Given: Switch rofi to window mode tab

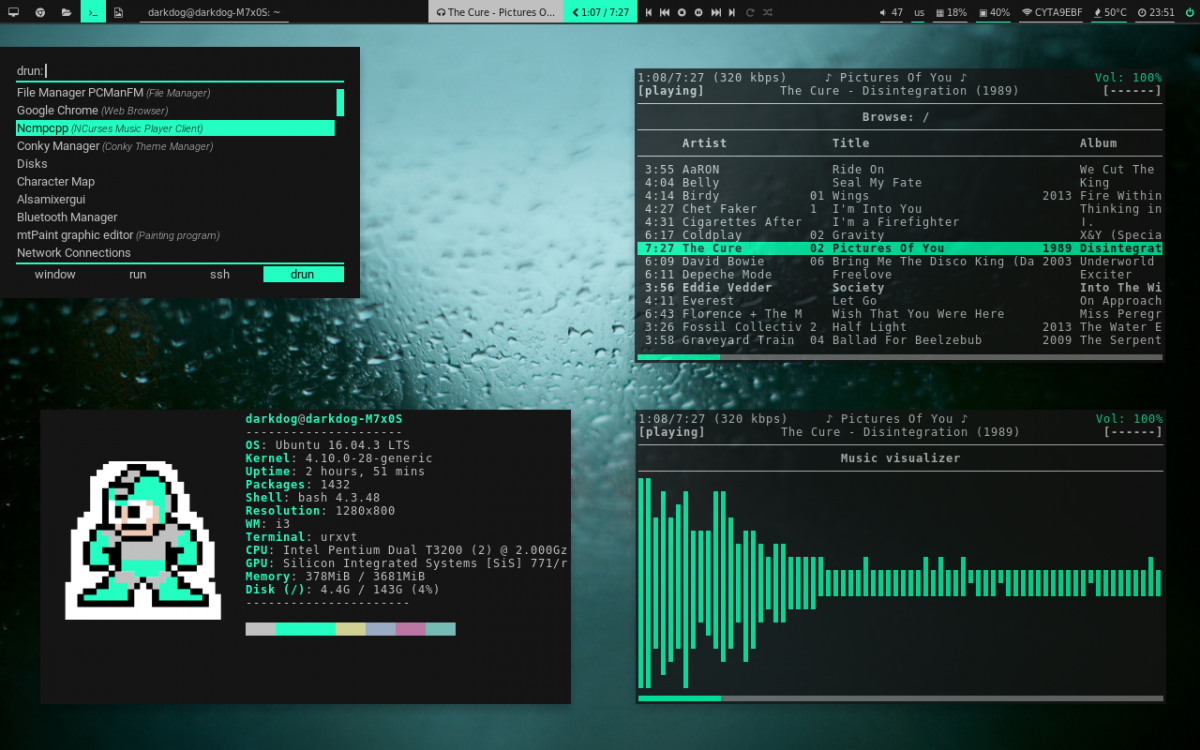Looking at the screenshot, I should (x=55, y=274).
